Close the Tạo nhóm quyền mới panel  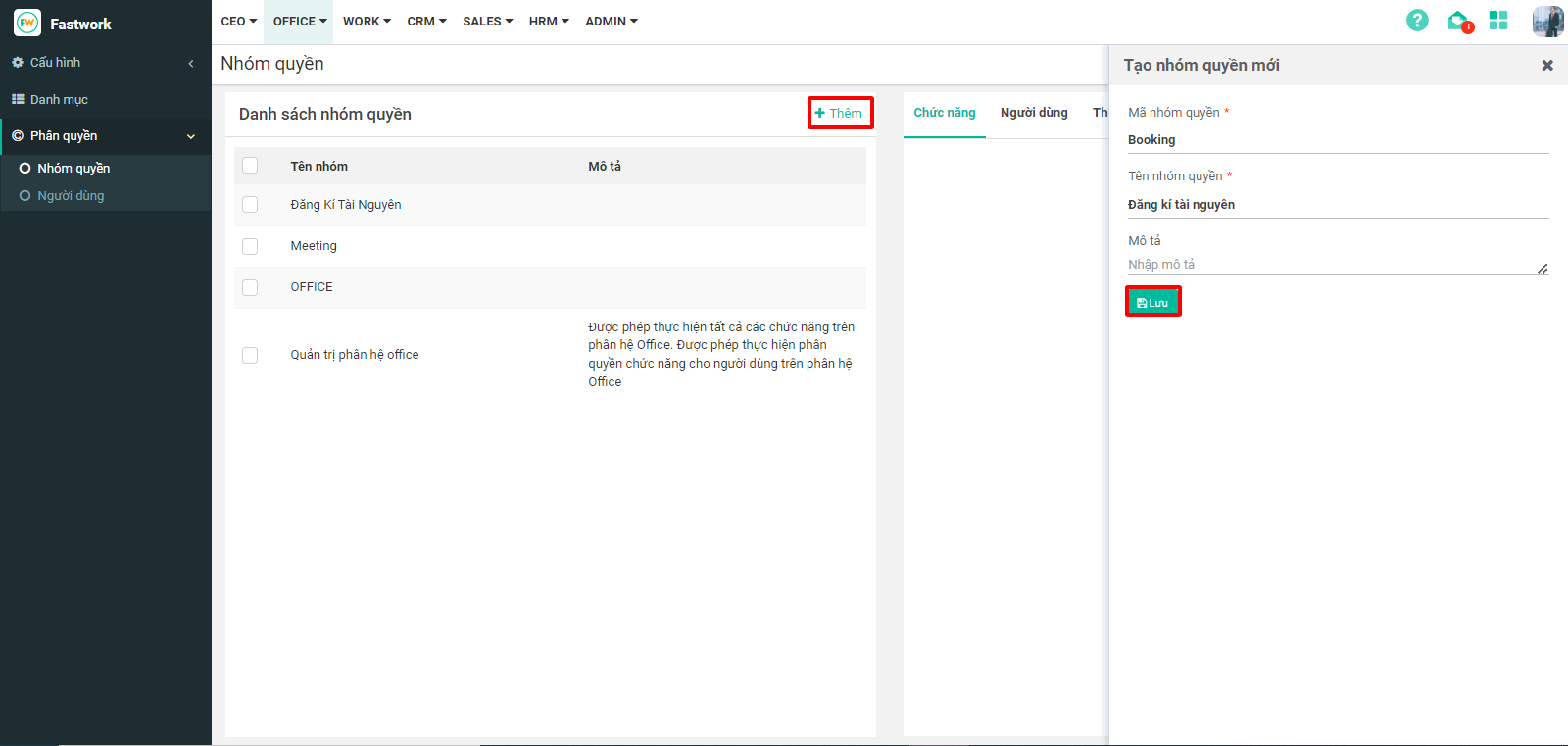(x=1547, y=66)
